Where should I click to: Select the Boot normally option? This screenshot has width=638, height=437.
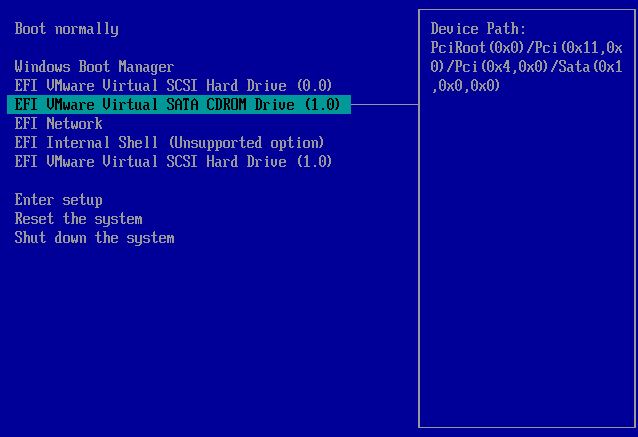pos(66,29)
